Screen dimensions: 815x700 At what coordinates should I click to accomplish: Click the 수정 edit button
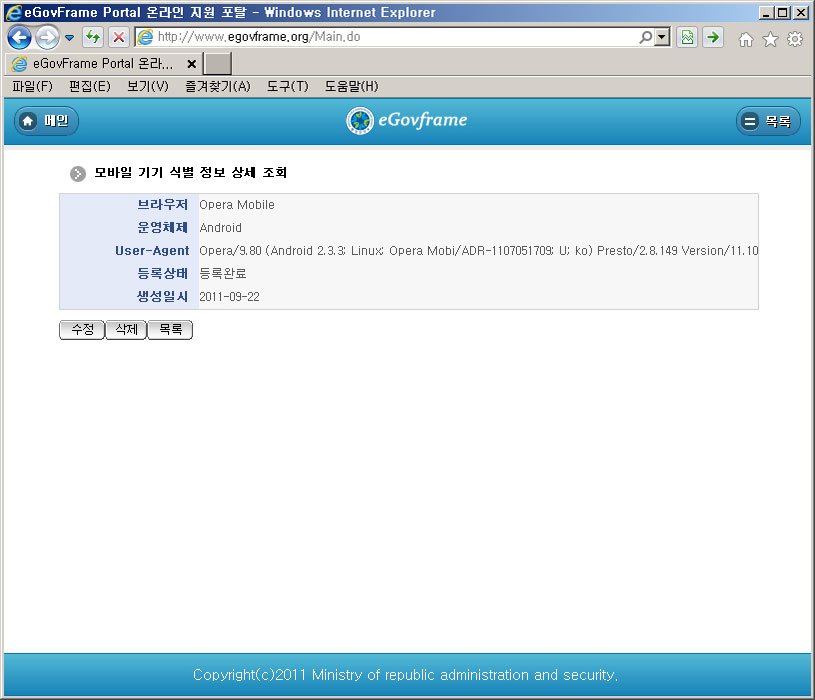pyautogui.click(x=82, y=330)
